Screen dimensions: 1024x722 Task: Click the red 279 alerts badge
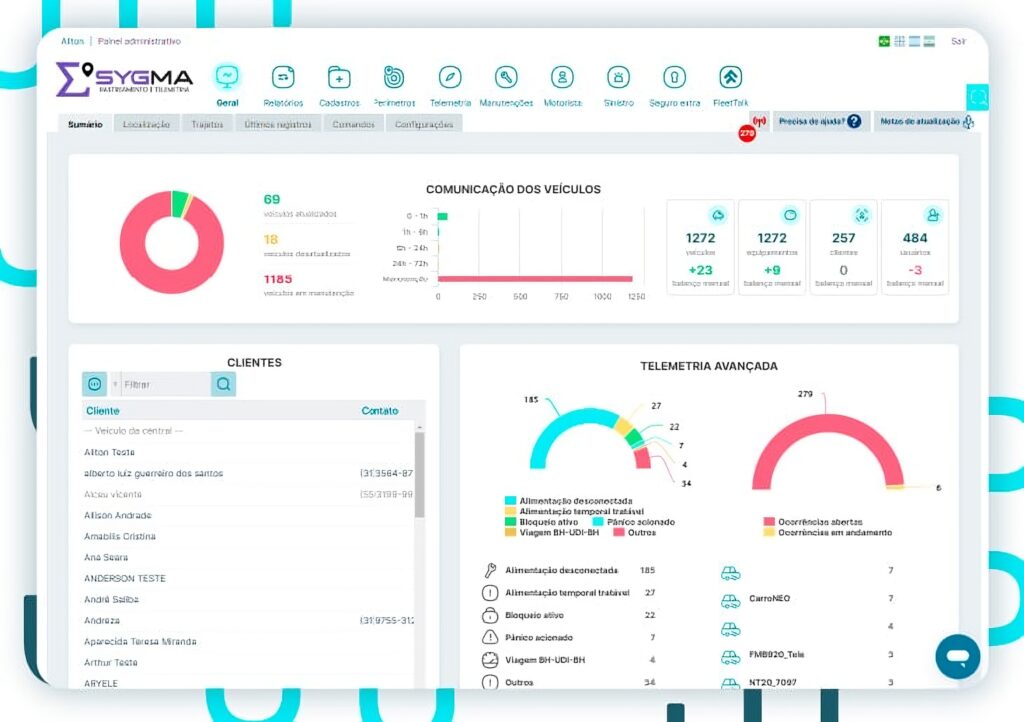(747, 133)
